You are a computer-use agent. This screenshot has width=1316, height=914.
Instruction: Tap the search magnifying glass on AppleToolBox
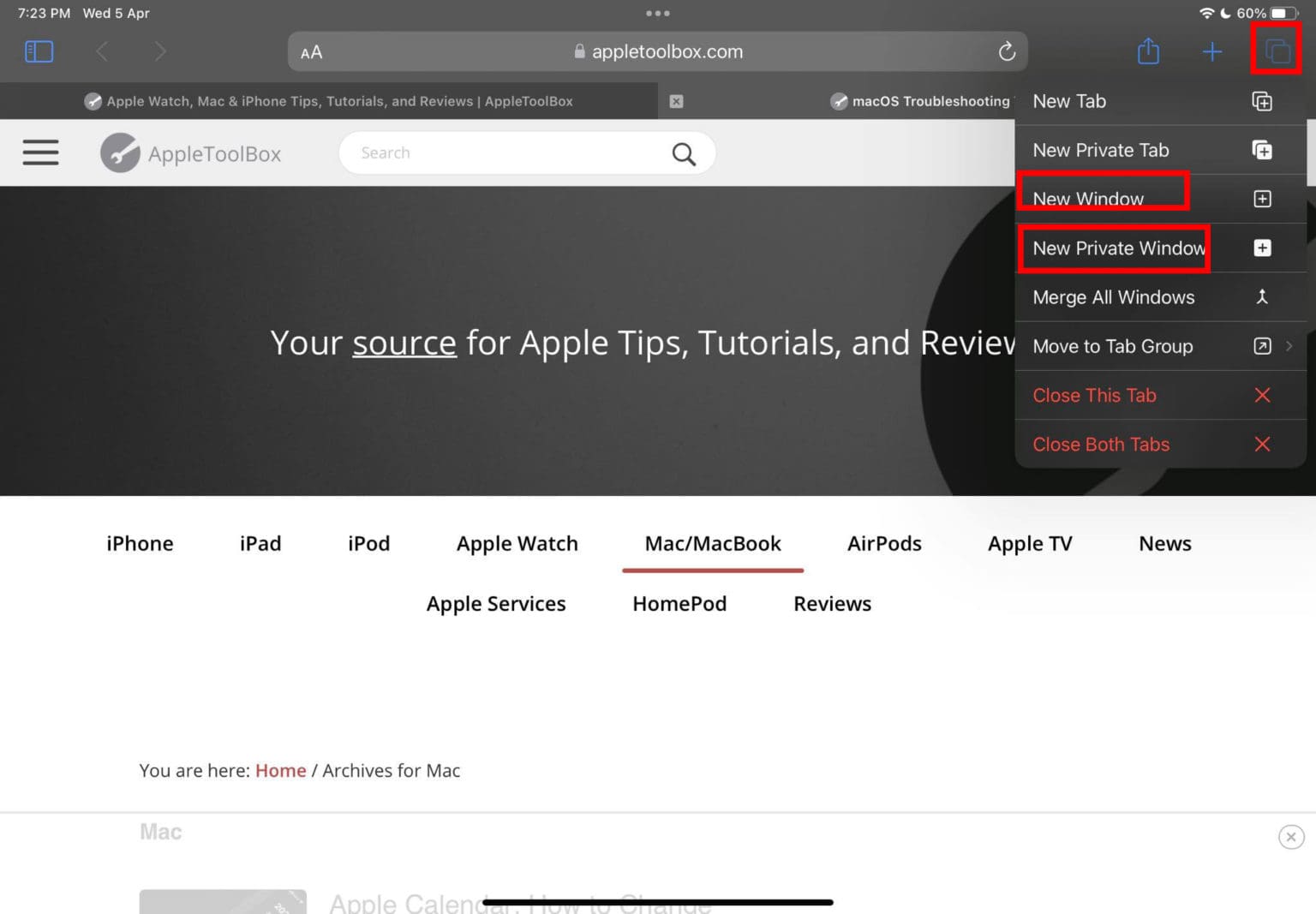coord(683,152)
